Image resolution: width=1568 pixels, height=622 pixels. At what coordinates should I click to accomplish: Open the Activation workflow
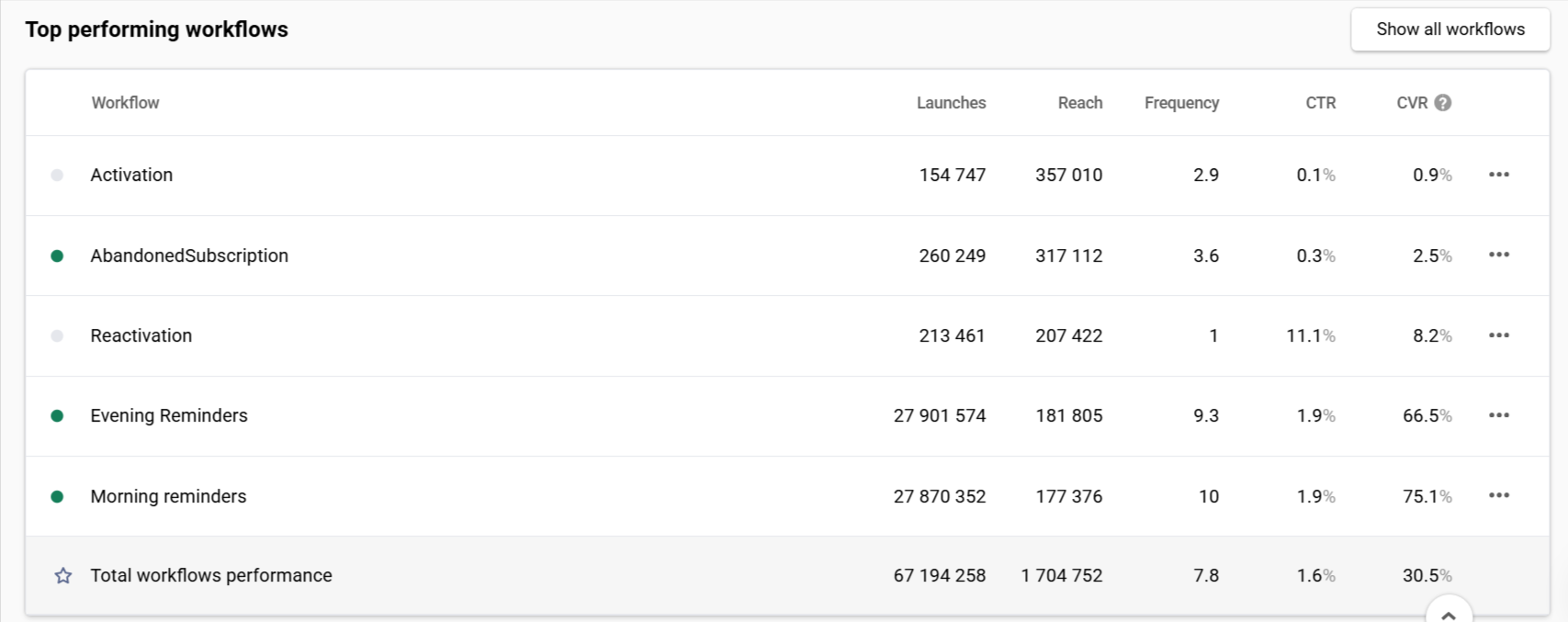click(131, 175)
